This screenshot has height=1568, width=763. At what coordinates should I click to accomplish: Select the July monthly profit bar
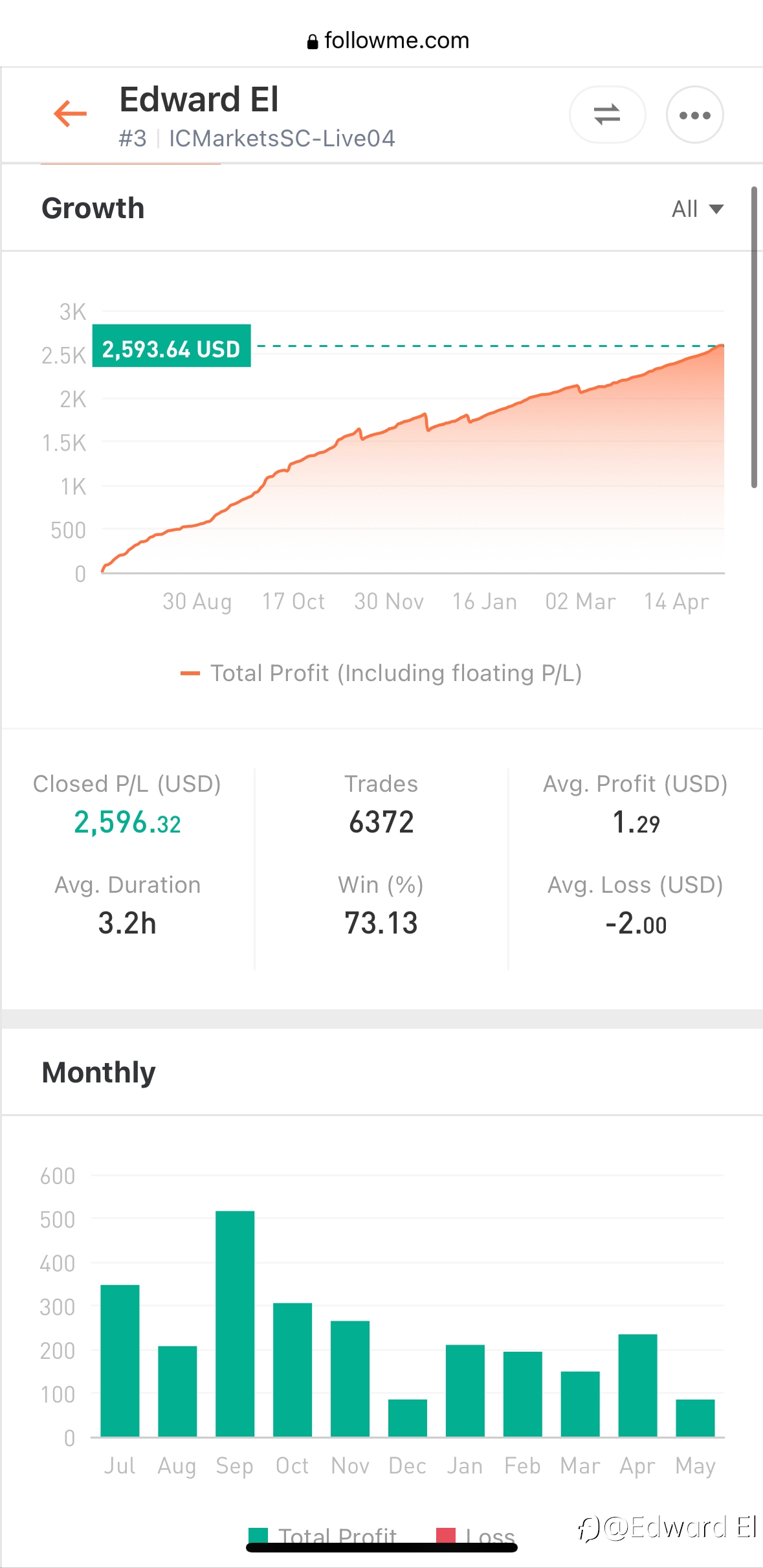click(x=120, y=1360)
